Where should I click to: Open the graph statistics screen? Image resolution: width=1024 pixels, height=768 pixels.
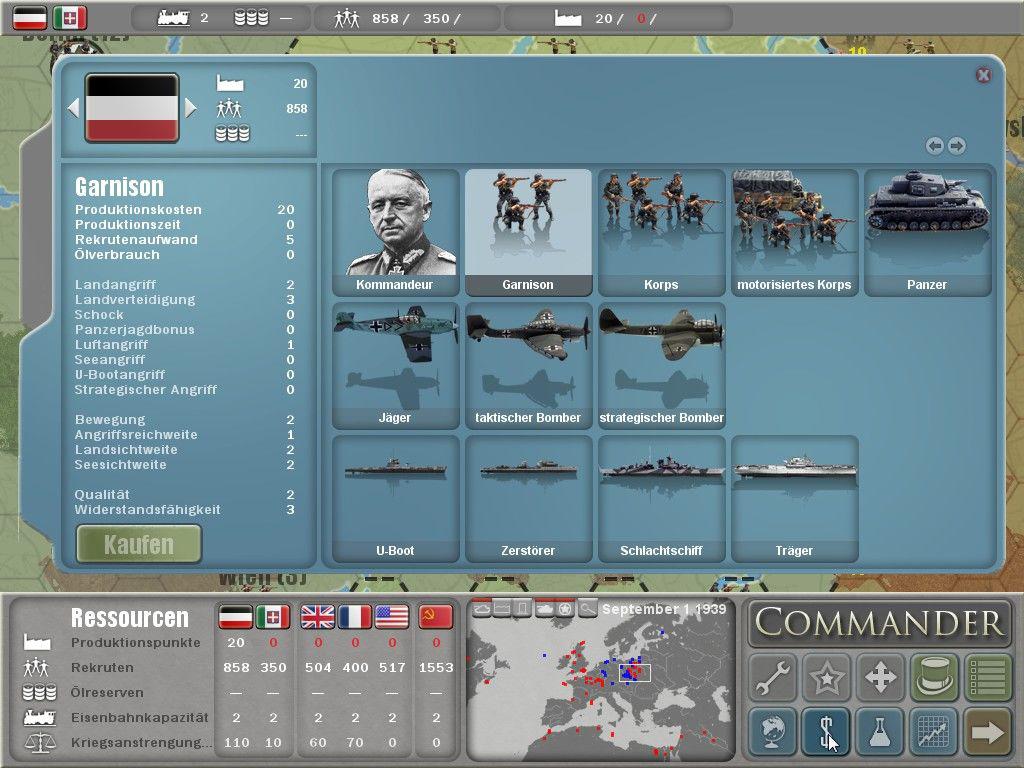coord(935,731)
